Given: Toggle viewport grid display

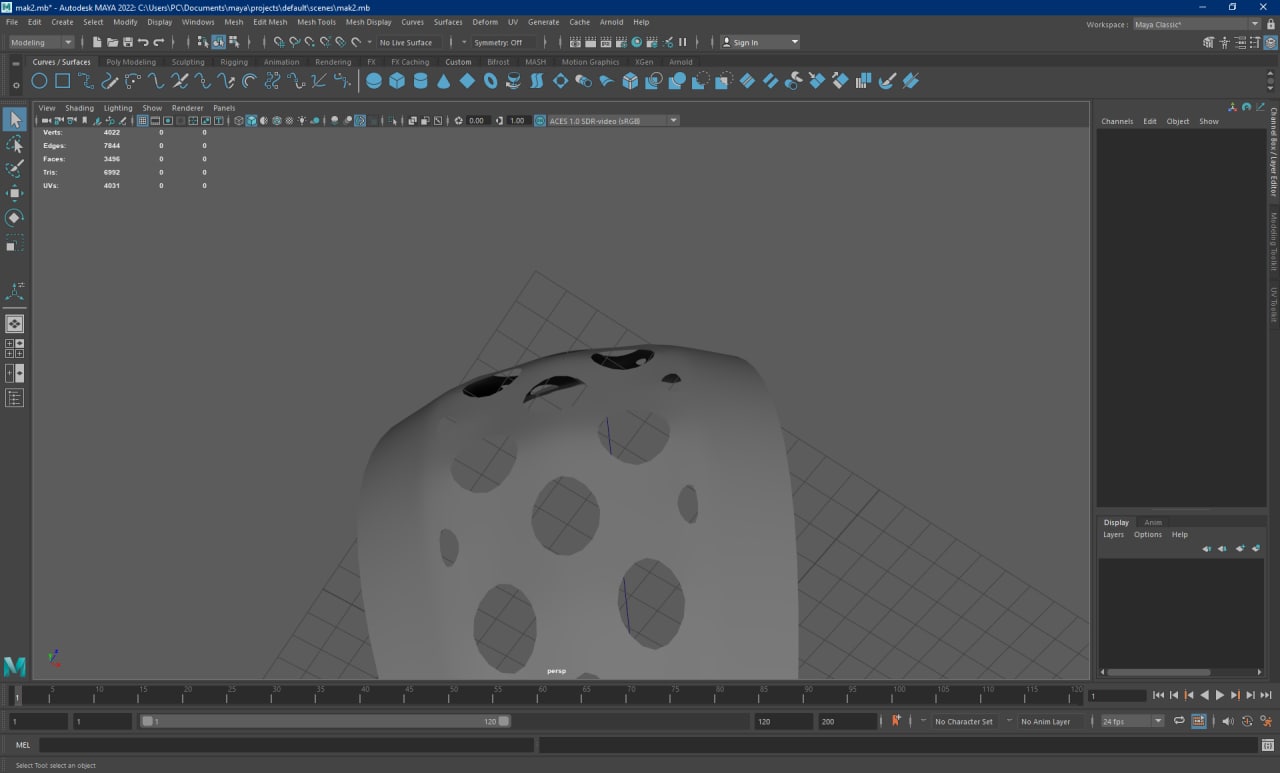Looking at the screenshot, I should 143,120.
